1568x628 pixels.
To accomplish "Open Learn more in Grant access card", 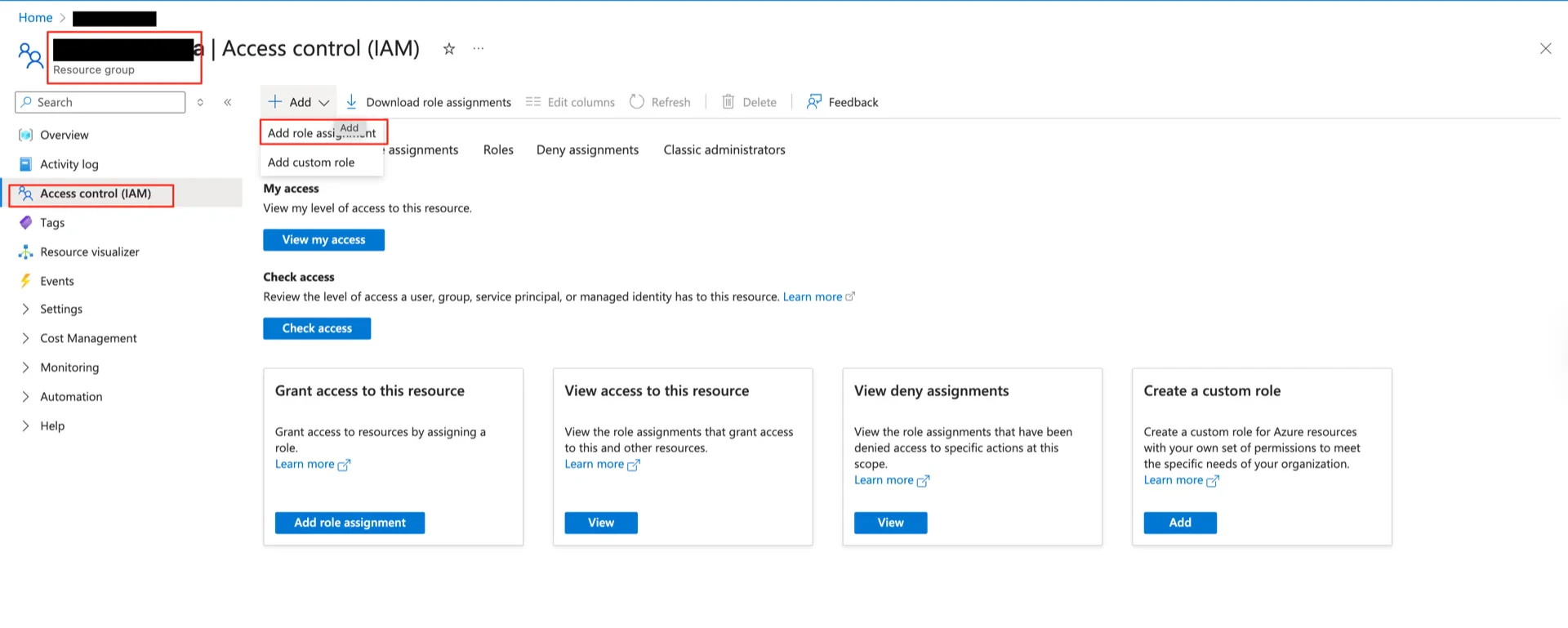I will [x=305, y=465].
